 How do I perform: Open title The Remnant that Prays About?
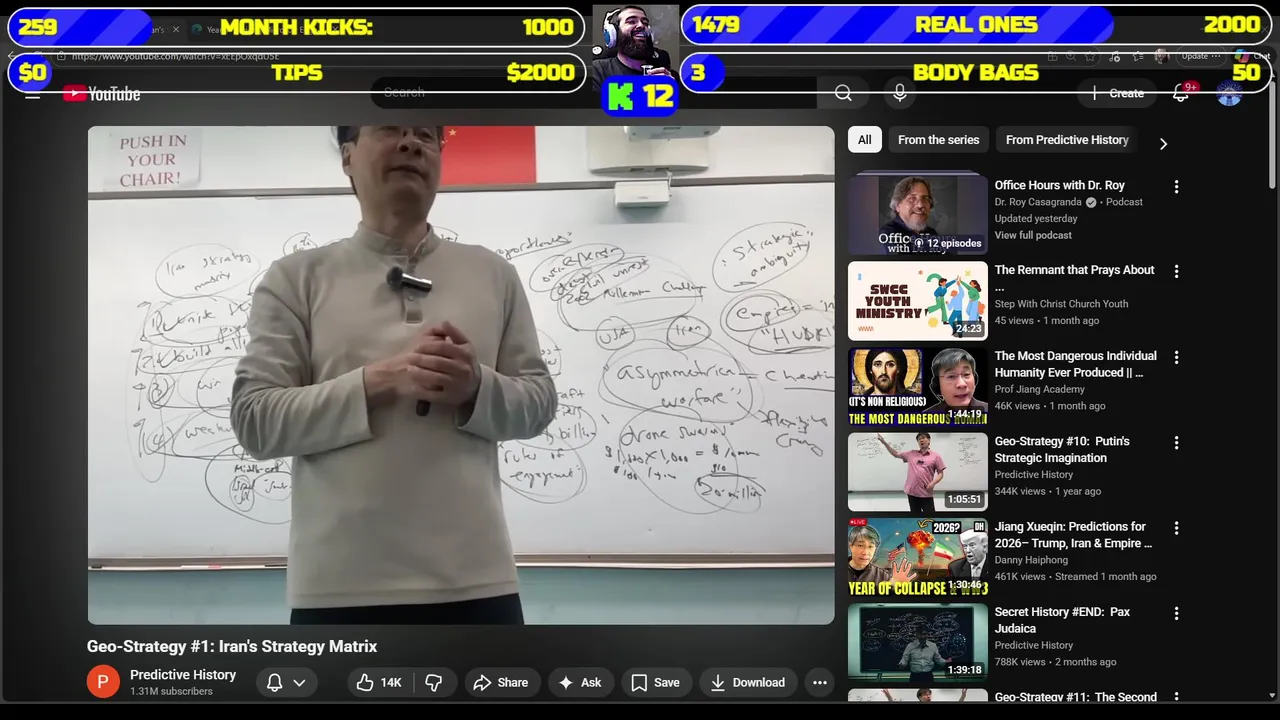1075,278
